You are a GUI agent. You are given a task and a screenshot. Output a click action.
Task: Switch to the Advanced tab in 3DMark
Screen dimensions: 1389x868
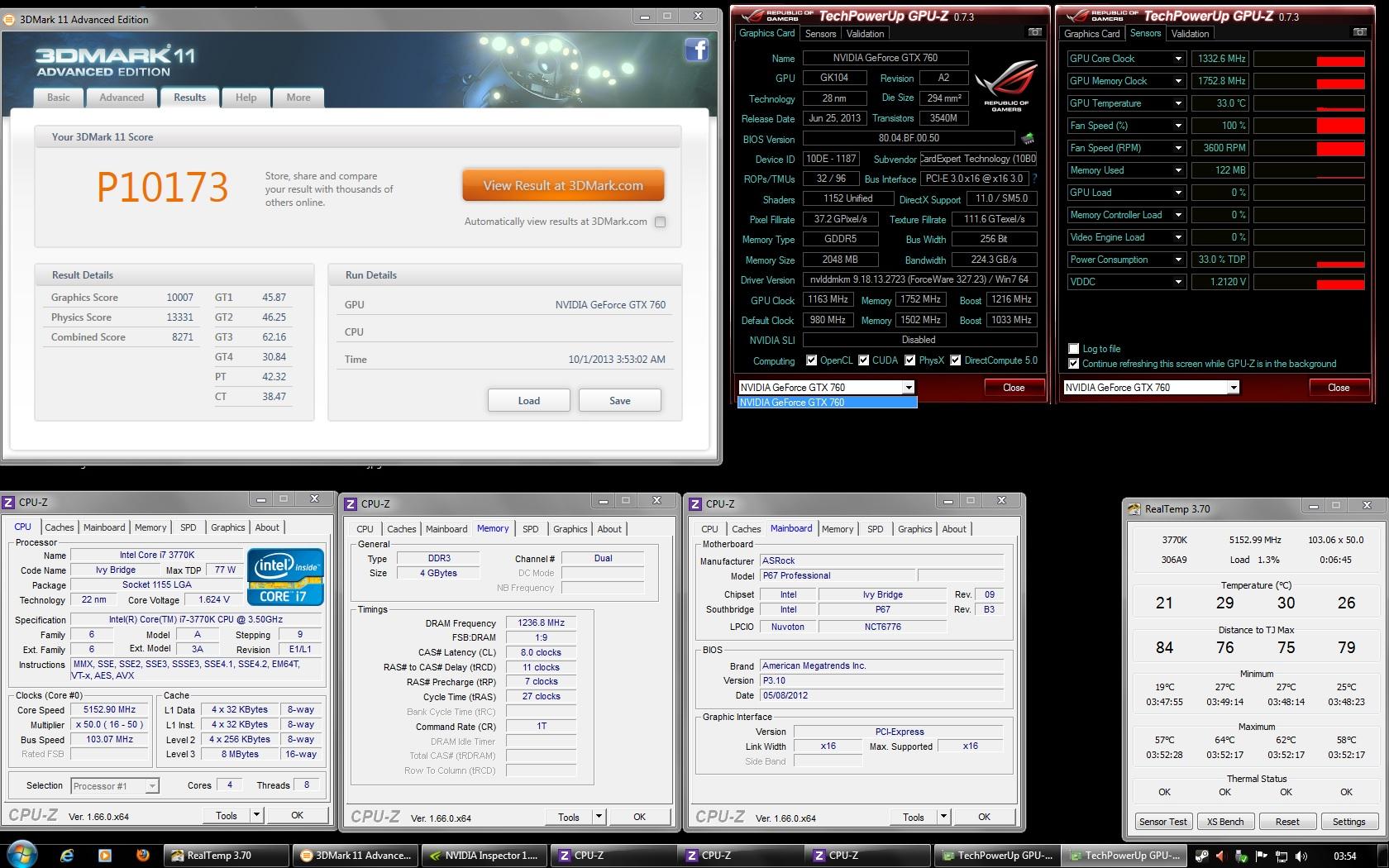(x=122, y=98)
